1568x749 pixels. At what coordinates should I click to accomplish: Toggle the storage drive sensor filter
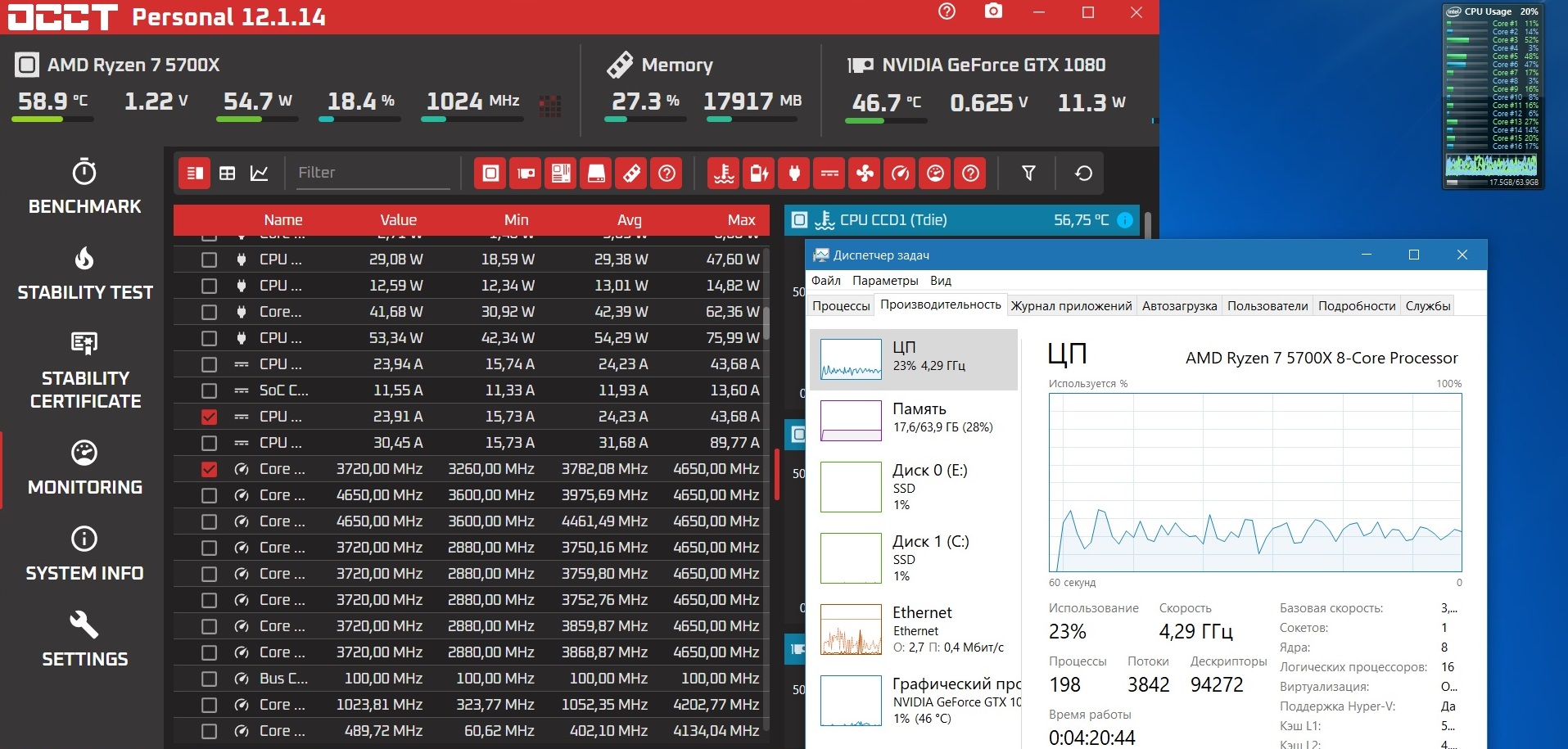click(x=597, y=173)
